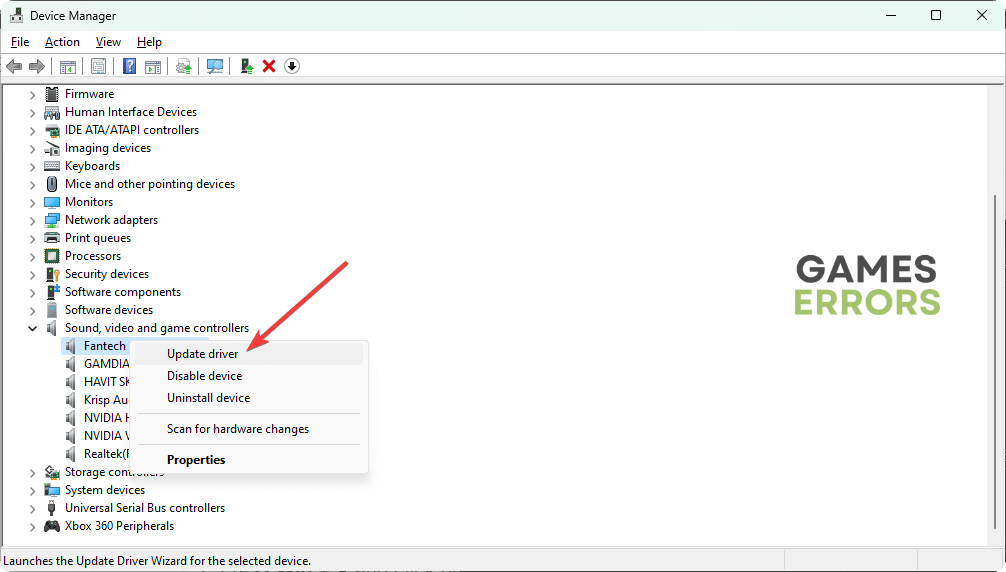Expand the IDE ATA/ATAPI controllers node
The height and width of the screenshot is (572, 1006).
(x=32, y=130)
